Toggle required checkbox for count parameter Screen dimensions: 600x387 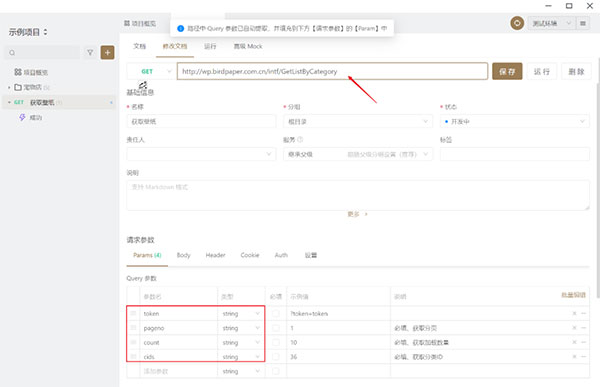click(x=276, y=342)
